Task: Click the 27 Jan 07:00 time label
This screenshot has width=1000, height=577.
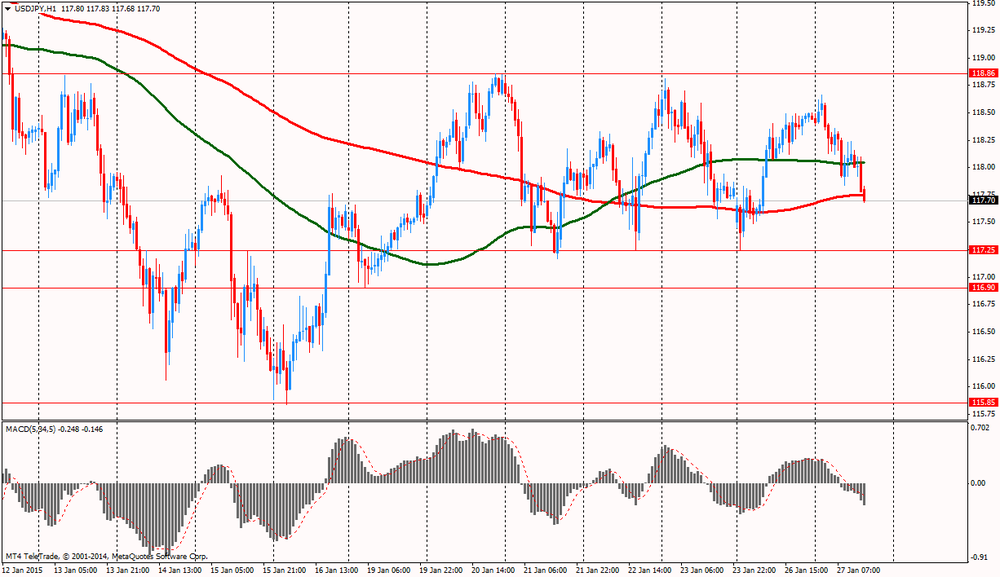Action: (x=859, y=570)
